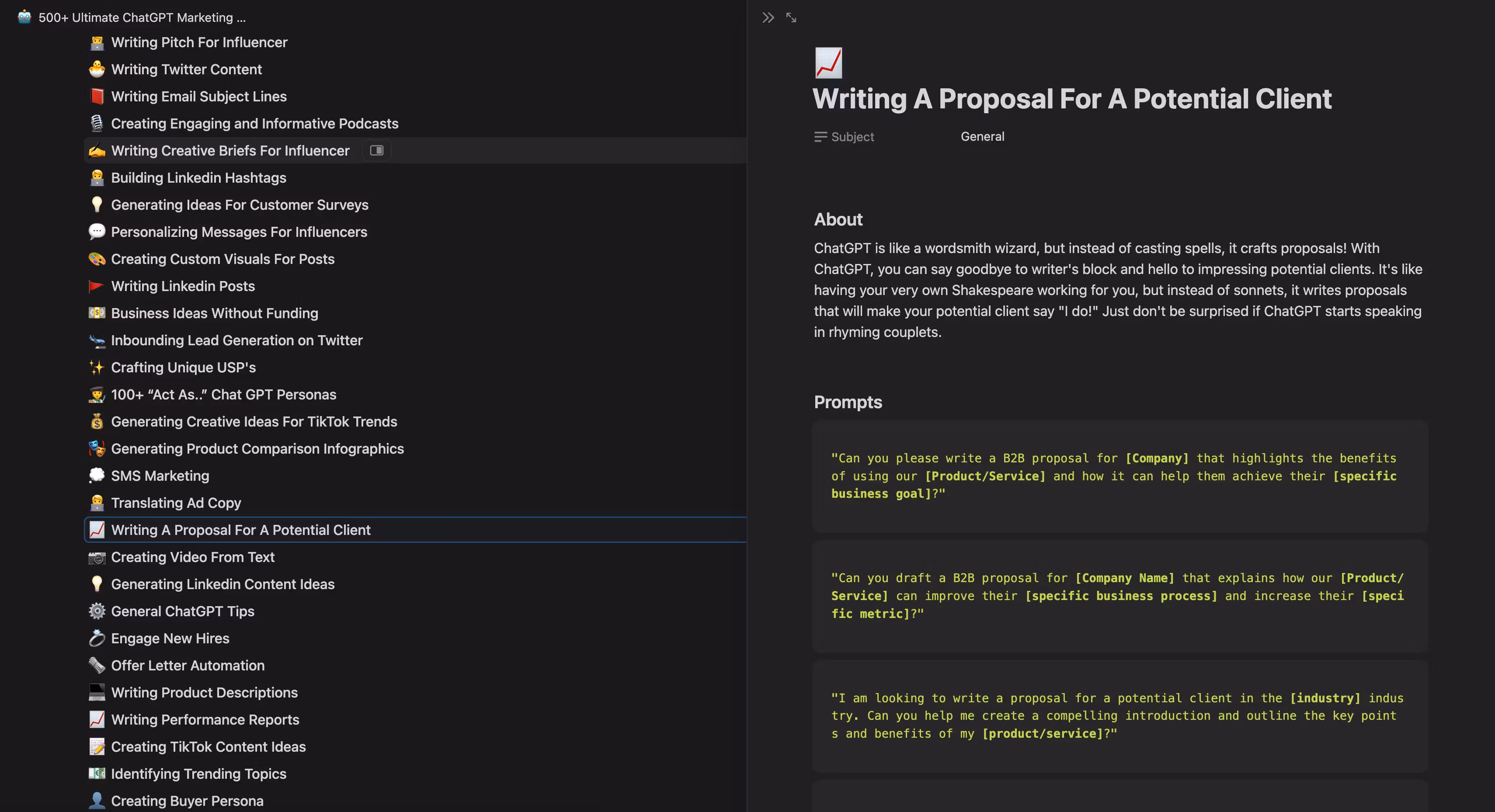This screenshot has width=1495, height=812.
Task: Open Inbounding Lead Generation on Twitter
Action: (236, 340)
